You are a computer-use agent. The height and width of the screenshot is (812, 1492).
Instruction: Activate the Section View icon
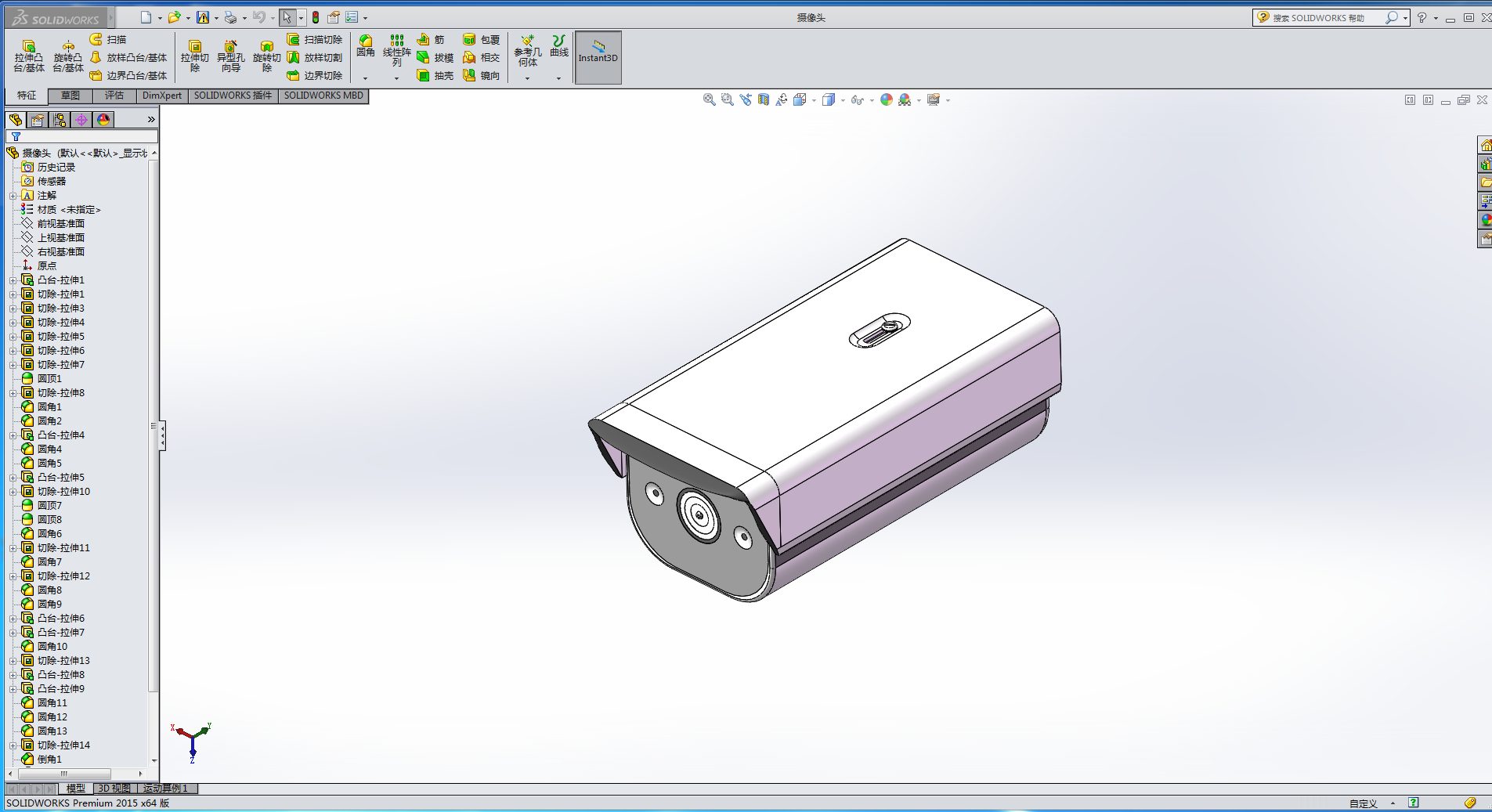click(763, 99)
